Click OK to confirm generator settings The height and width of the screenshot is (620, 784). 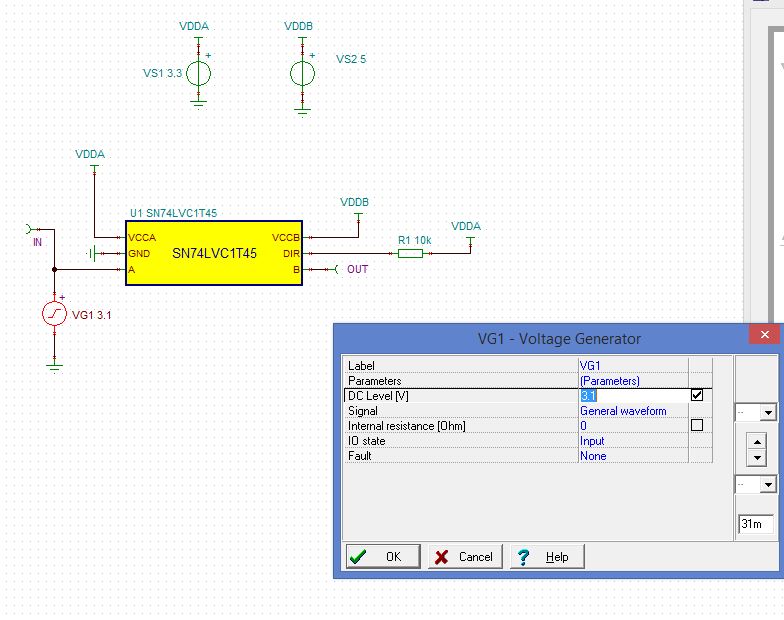pos(383,556)
